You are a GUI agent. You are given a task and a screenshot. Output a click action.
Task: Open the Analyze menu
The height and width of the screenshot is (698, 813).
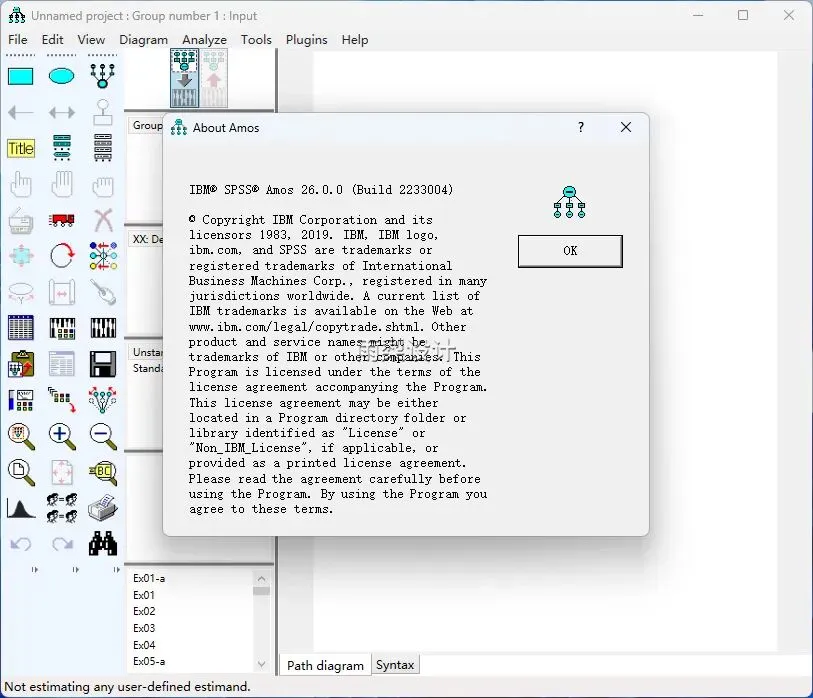[204, 40]
